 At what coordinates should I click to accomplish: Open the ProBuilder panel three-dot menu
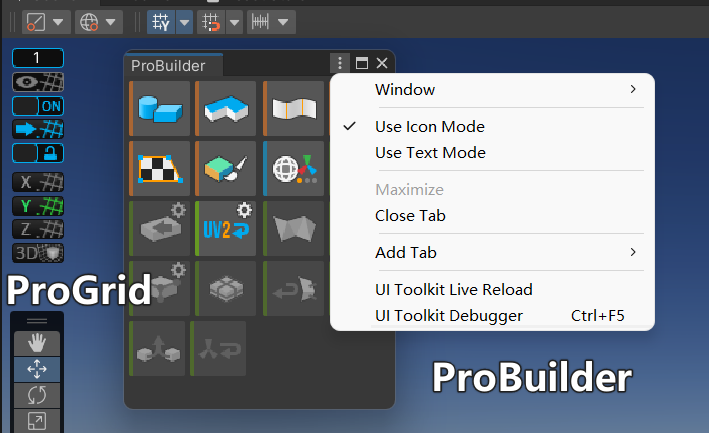[340, 63]
